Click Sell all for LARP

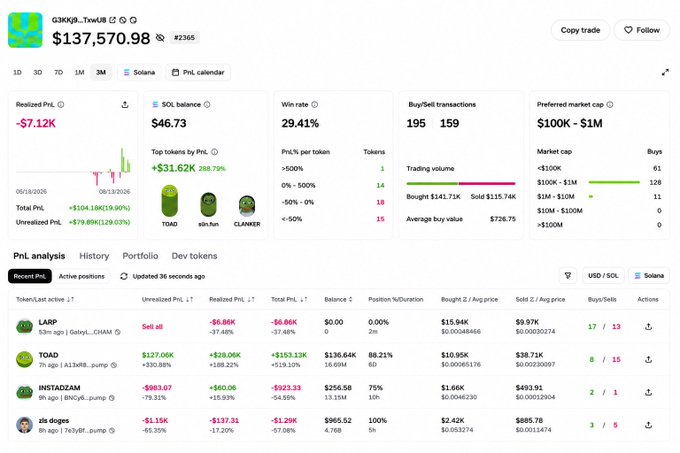(152, 327)
